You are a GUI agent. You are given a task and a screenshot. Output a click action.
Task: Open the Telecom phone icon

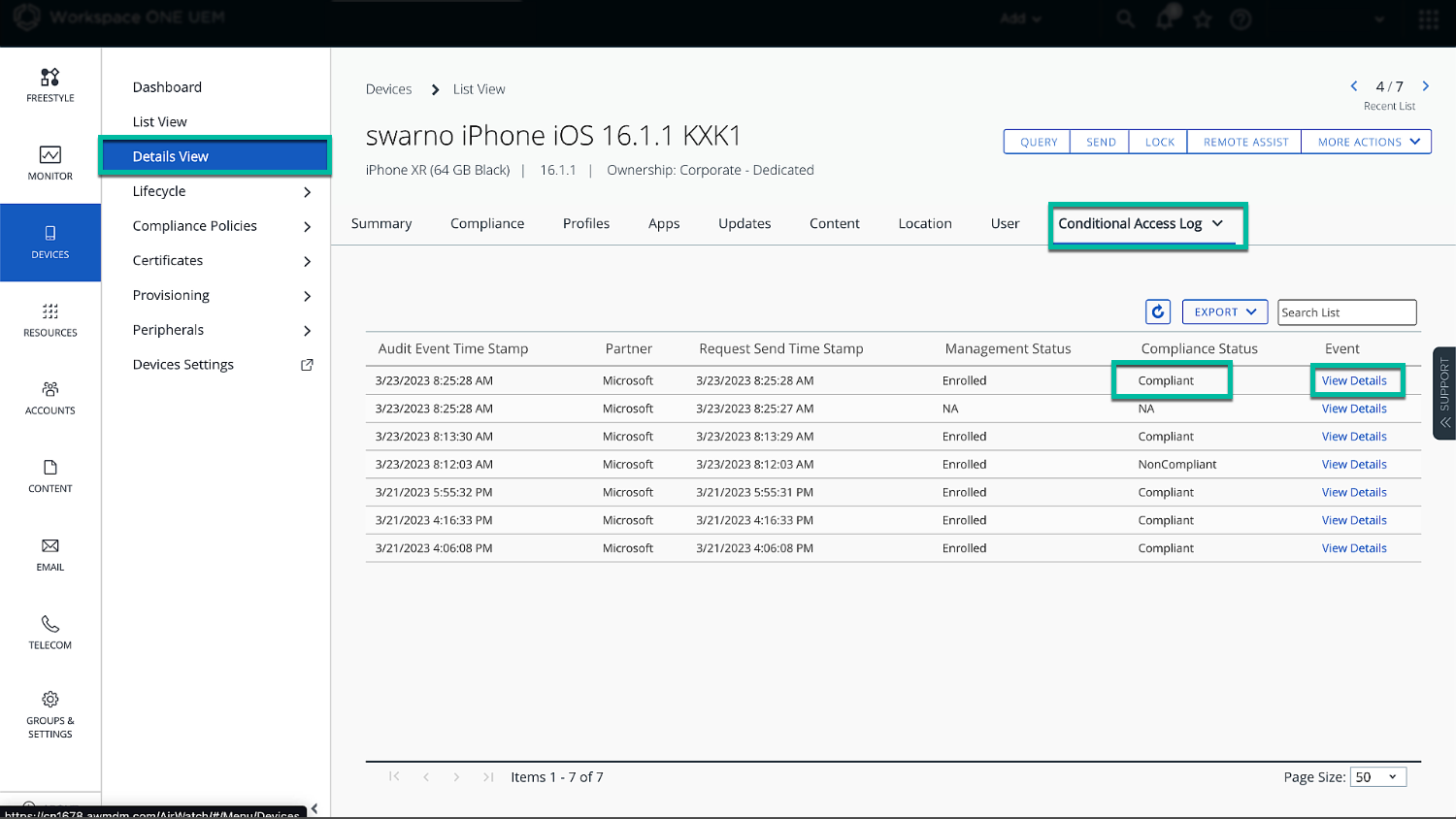tap(50, 624)
